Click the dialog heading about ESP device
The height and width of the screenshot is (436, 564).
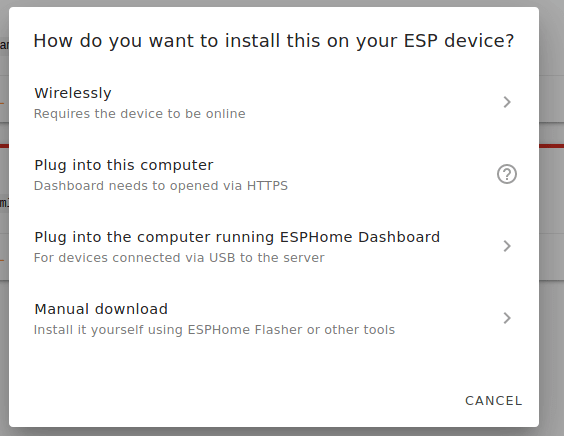click(274, 41)
